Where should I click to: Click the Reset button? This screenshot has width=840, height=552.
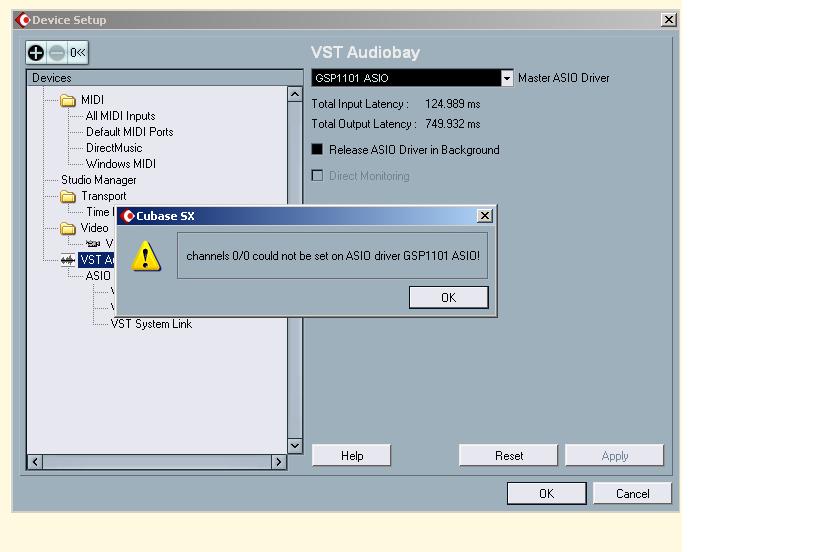click(x=508, y=456)
